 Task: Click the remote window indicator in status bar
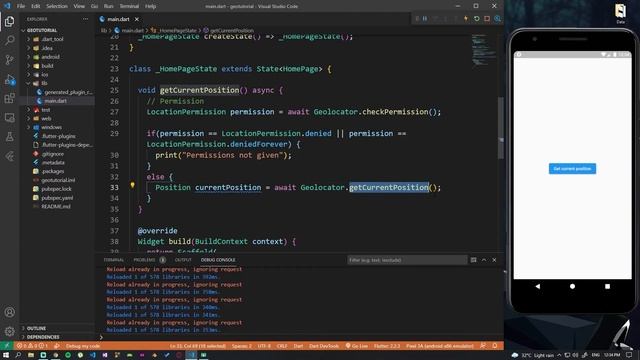click(x=7, y=346)
